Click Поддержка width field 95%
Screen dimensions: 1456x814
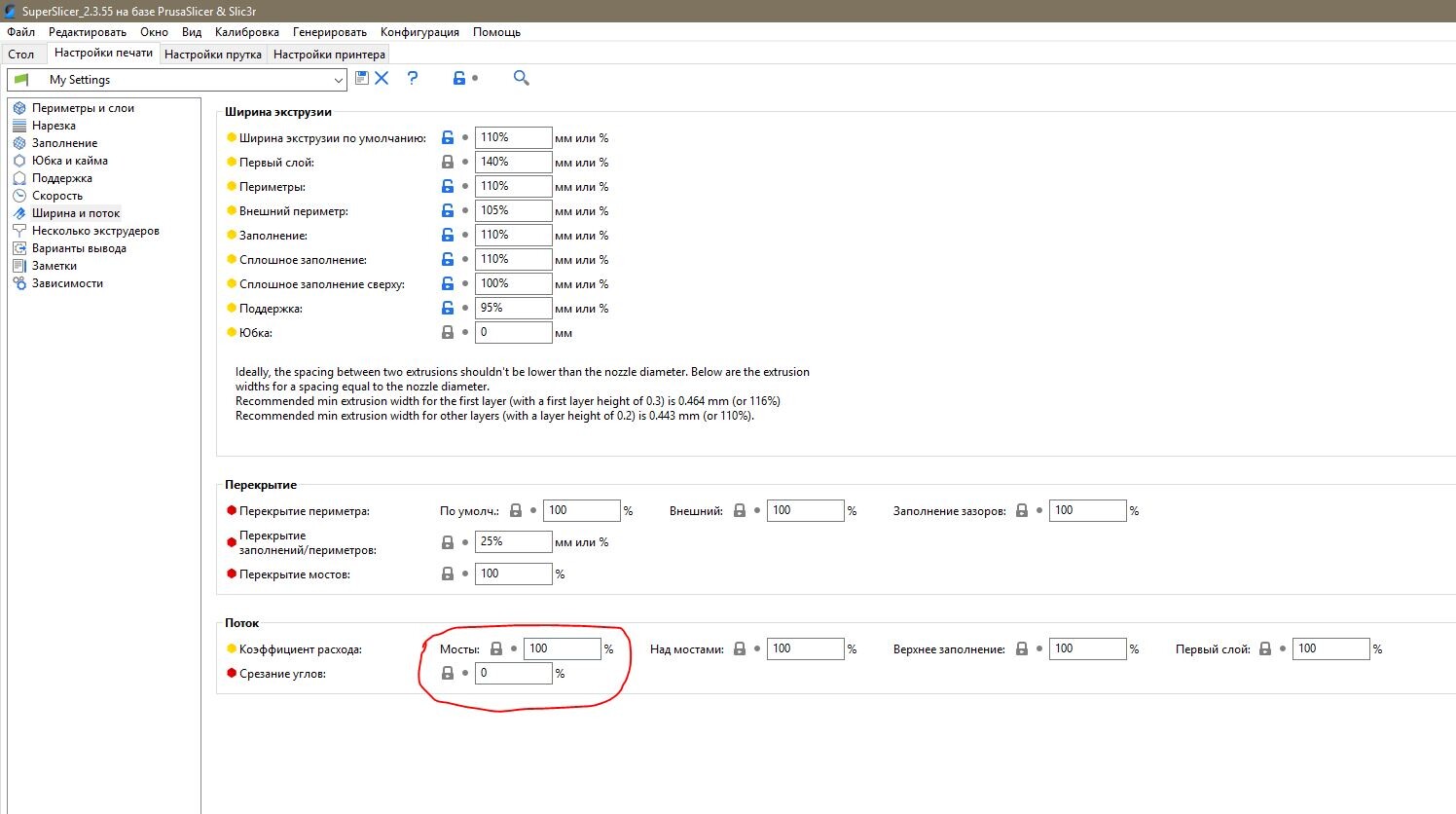coord(513,309)
